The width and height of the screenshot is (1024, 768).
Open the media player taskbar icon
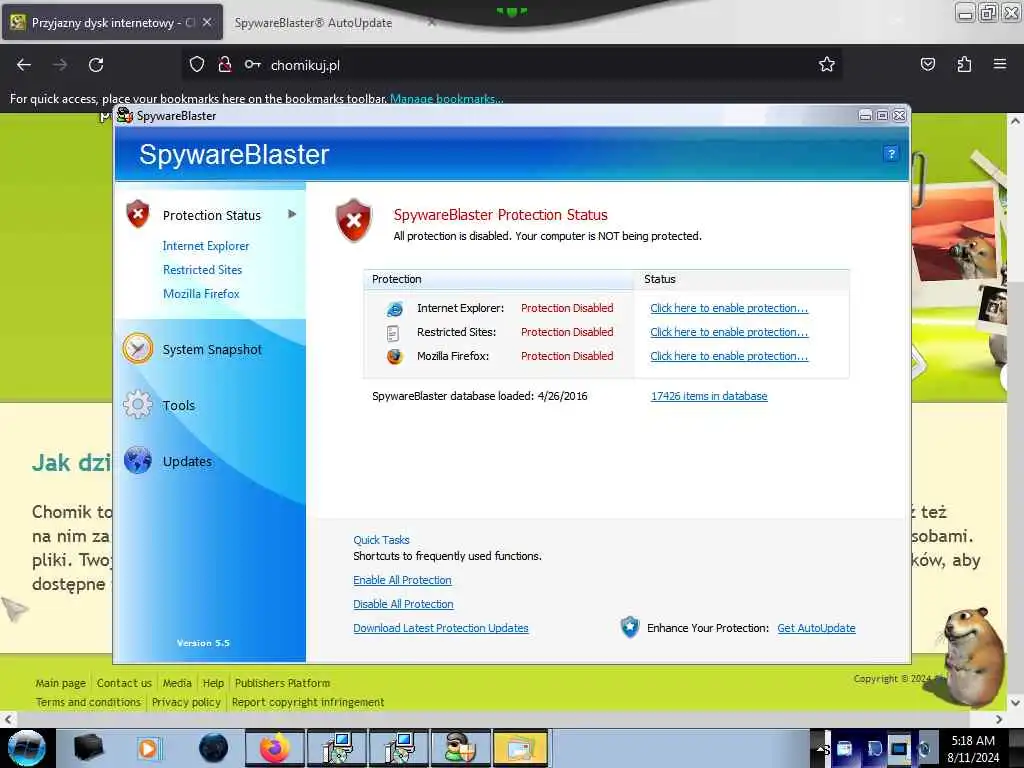pyautogui.click(x=150, y=748)
